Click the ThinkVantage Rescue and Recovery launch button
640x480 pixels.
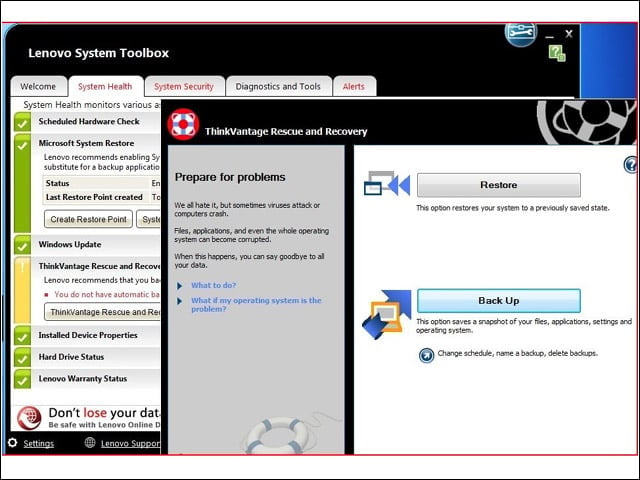click(102, 312)
